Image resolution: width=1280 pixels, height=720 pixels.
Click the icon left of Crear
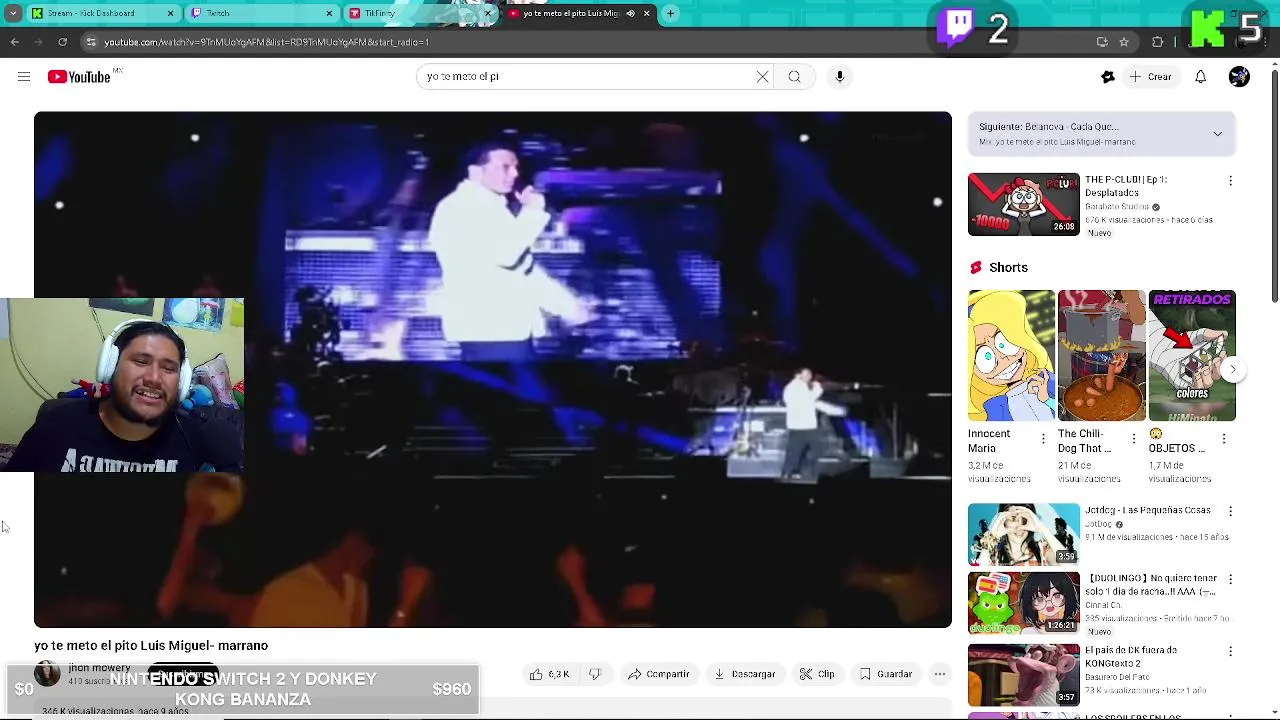1107,77
